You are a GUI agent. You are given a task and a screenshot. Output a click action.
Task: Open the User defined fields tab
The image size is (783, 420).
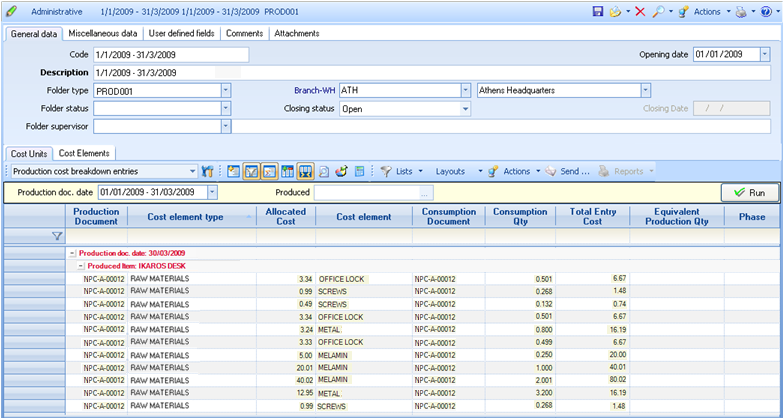tap(181, 33)
